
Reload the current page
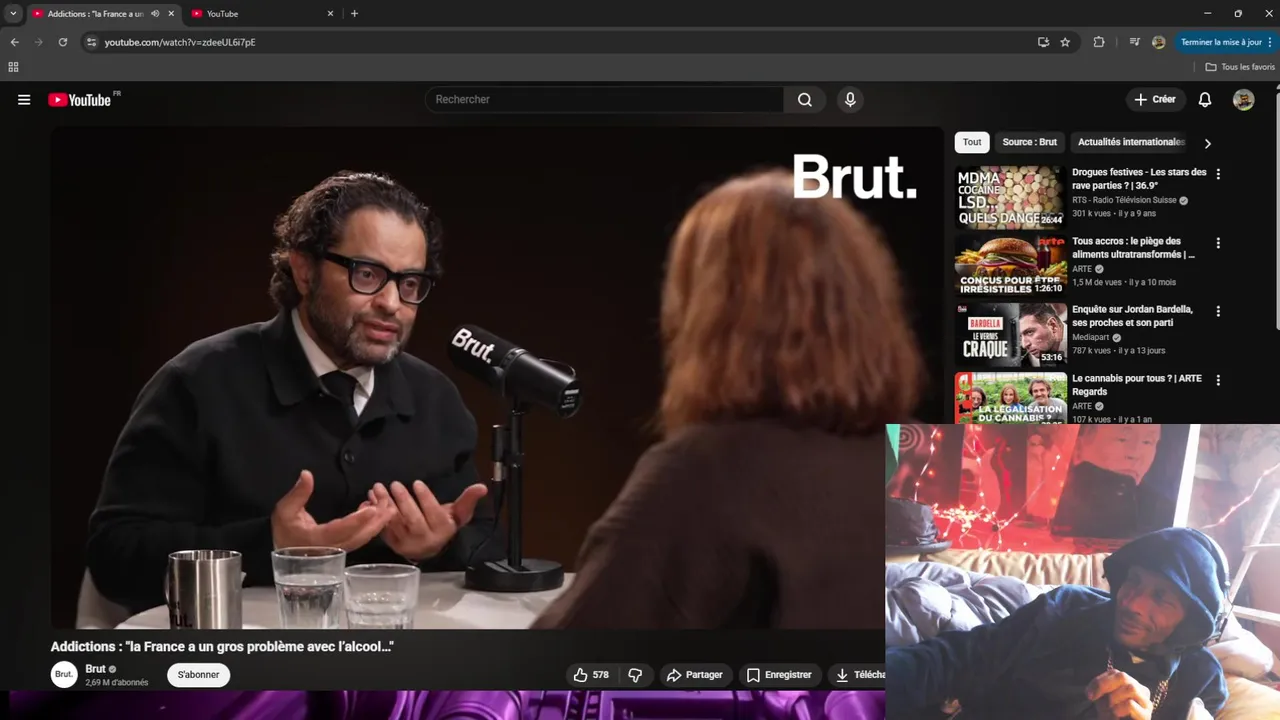pos(62,42)
